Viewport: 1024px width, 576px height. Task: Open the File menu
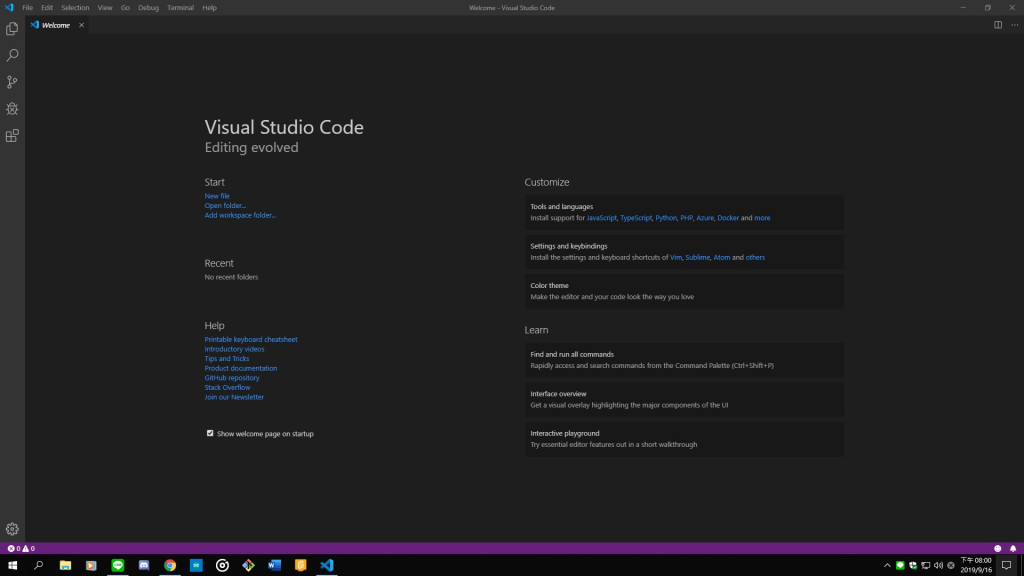tap(27, 8)
